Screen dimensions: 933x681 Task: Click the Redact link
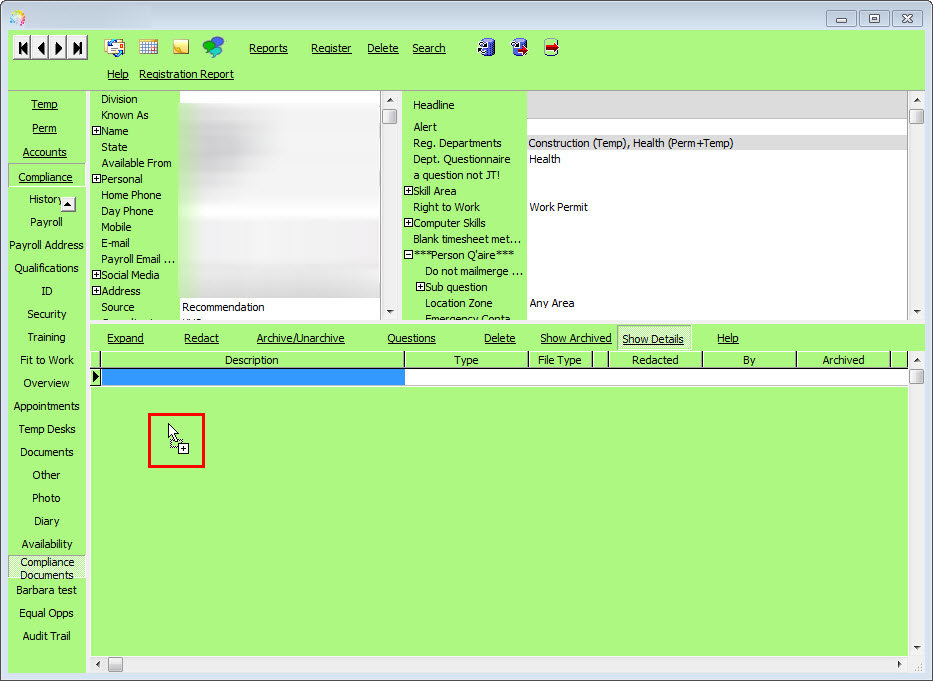201,338
